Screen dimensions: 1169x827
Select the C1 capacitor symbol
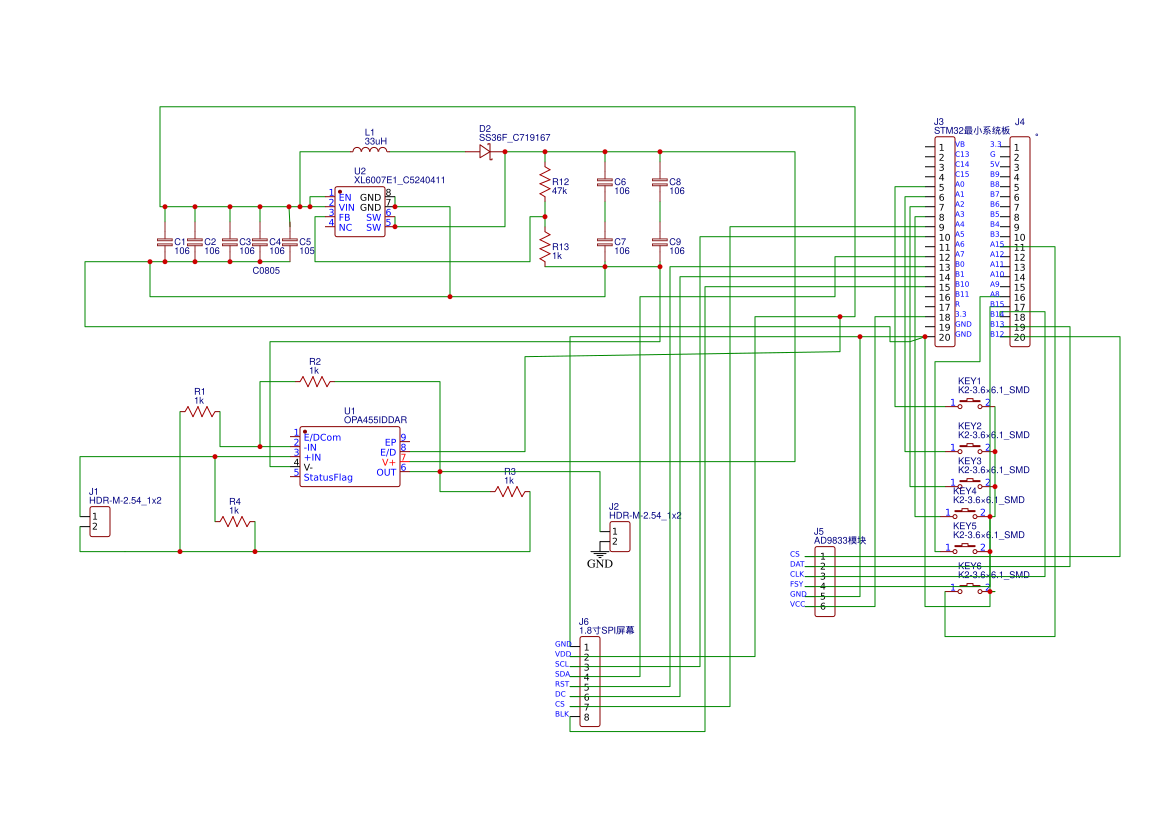tap(165, 242)
